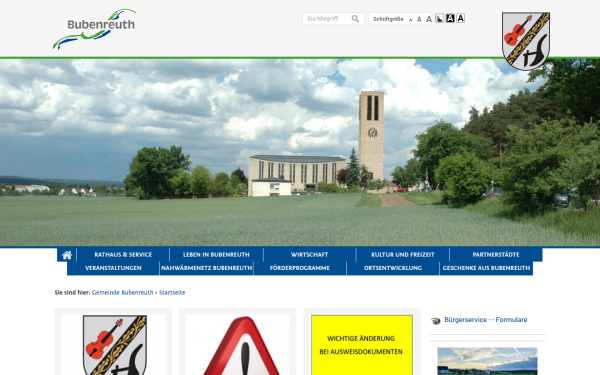
Task: Open the landscape photo thumbnail in sidebar
Action: (488, 361)
